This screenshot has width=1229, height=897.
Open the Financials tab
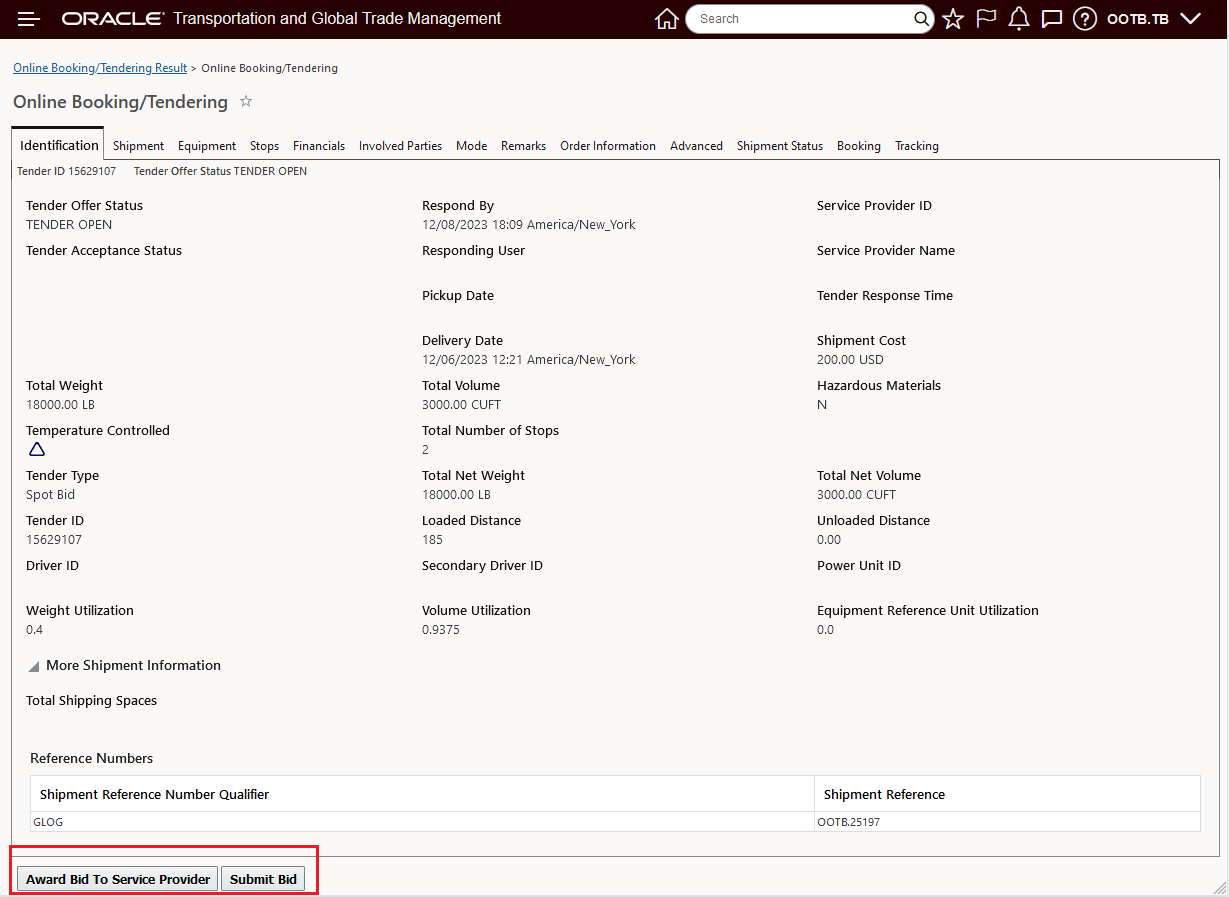[x=319, y=146]
